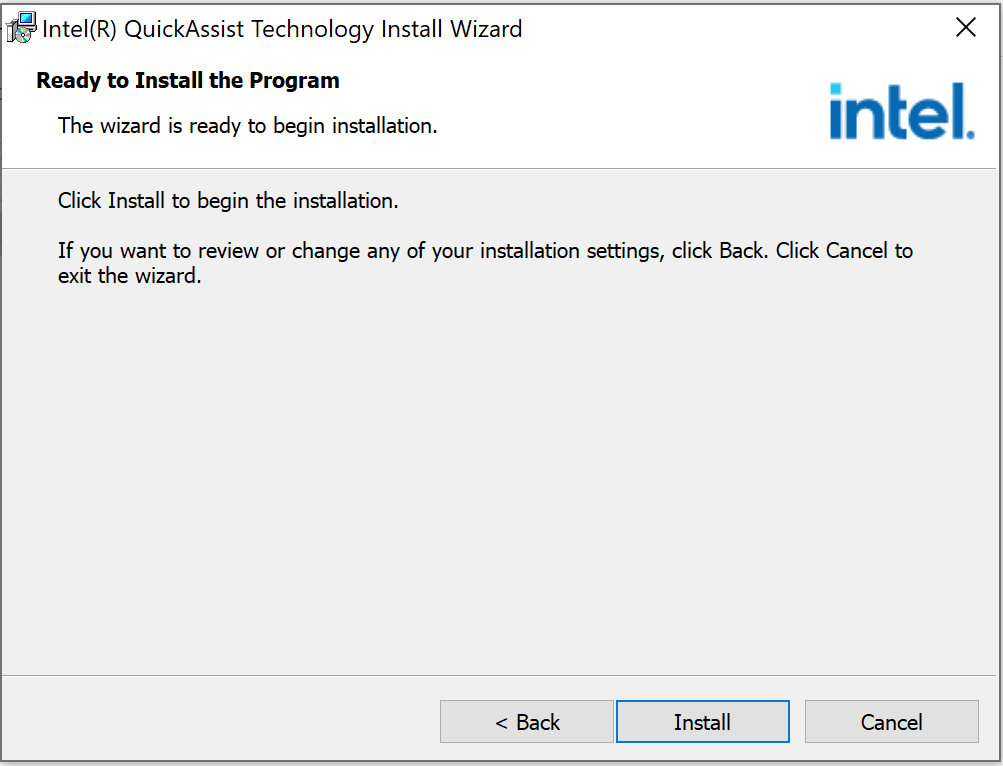This screenshot has width=1003, height=766.
Task: Click the blue dot after the Intel logo
Action: click(x=969, y=133)
